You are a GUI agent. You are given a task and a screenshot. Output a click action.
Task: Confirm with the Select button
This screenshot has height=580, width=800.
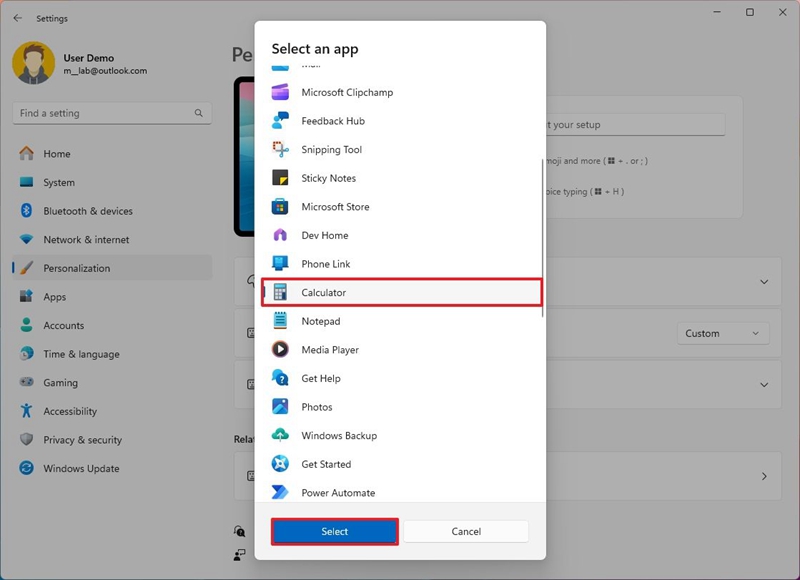point(335,532)
